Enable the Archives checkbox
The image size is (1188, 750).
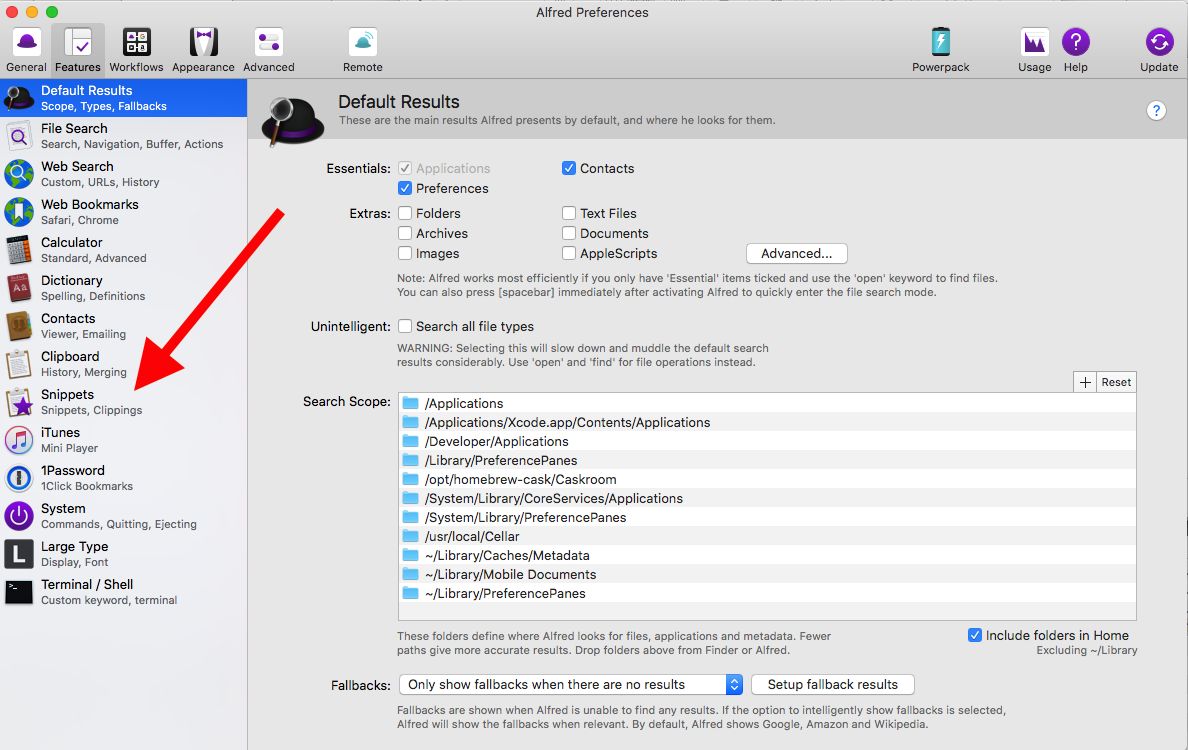(405, 233)
